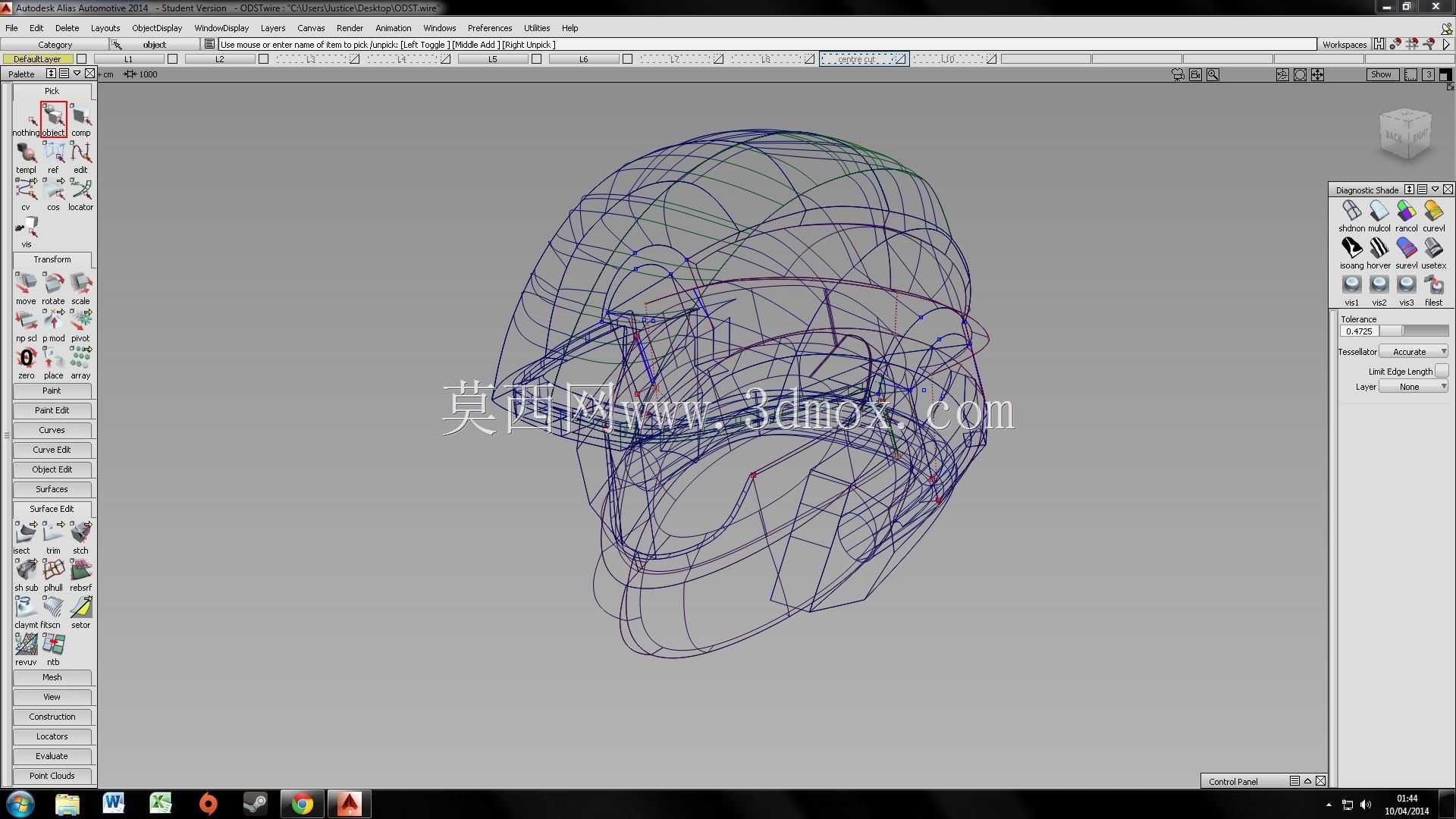The height and width of the screenshot is (819, 1456).
Task: Collapse the Surface Edit shelf header
Action: click(x=52, y=509)
